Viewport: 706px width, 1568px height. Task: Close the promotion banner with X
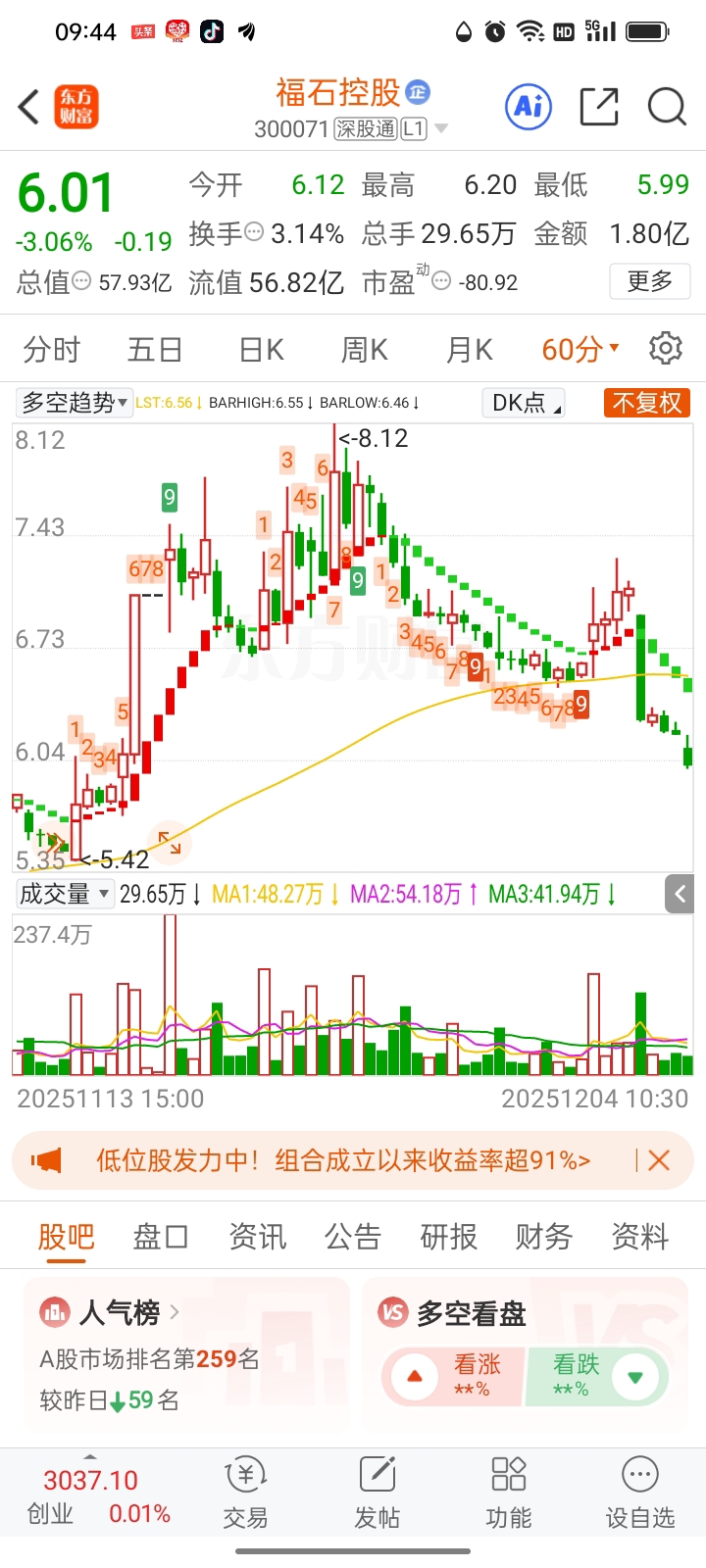point(659,1160)
